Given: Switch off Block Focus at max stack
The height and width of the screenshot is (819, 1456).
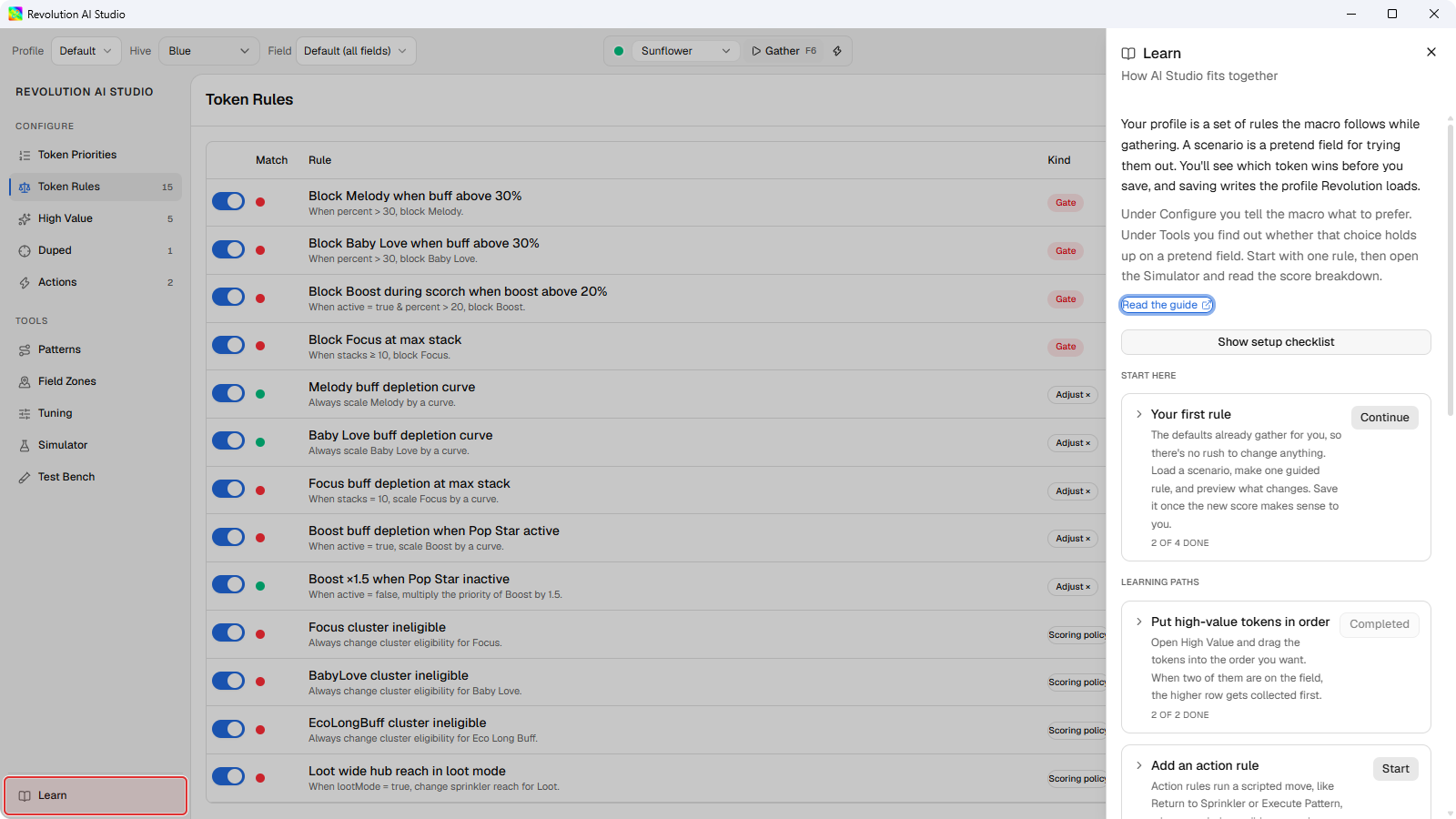Looking at the screenshot, I should 228,345.
